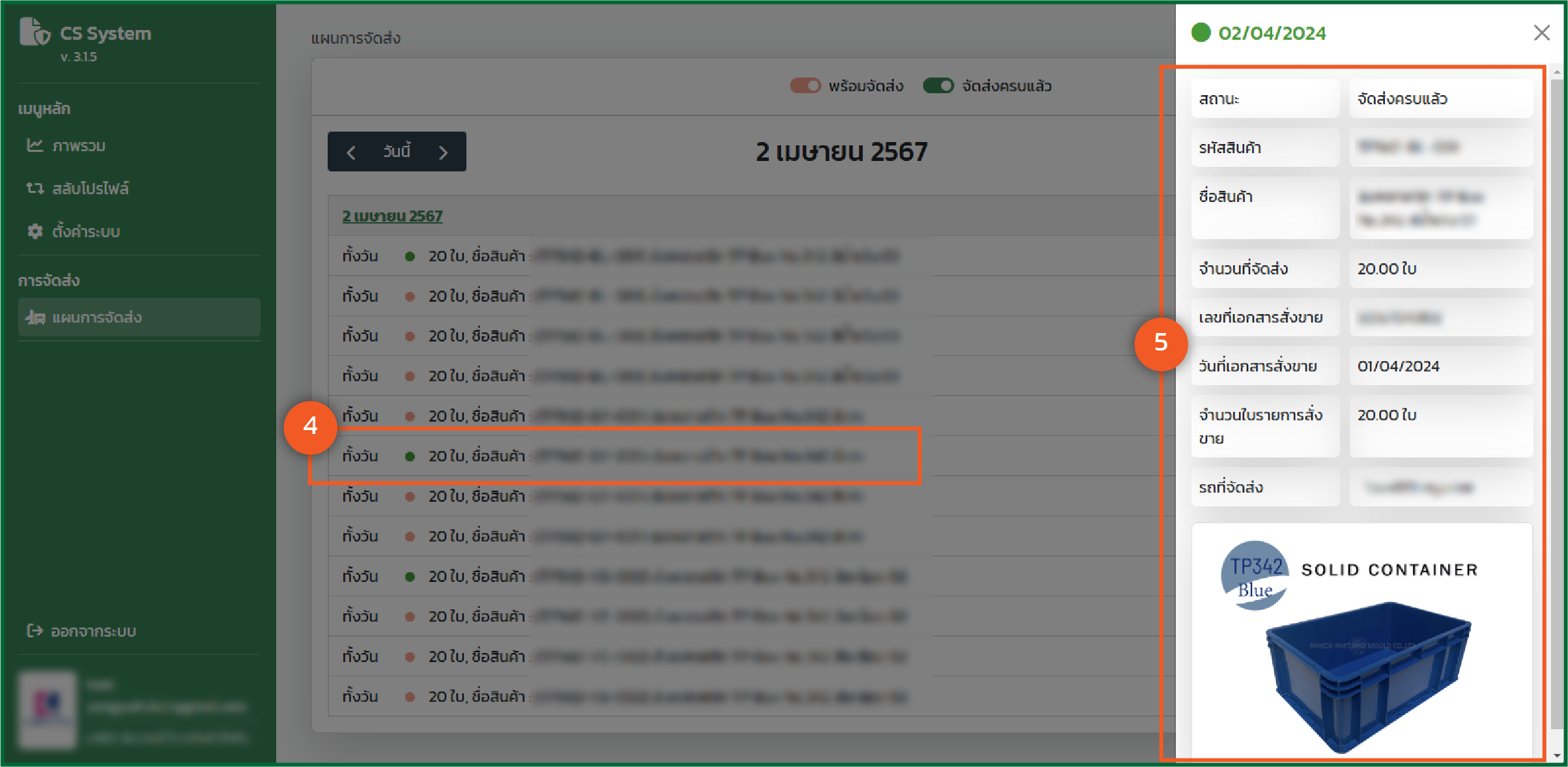This screenshot has width=1568, height=767.
Task: Go to next day with right chevron
Action: tap(444, 152)
